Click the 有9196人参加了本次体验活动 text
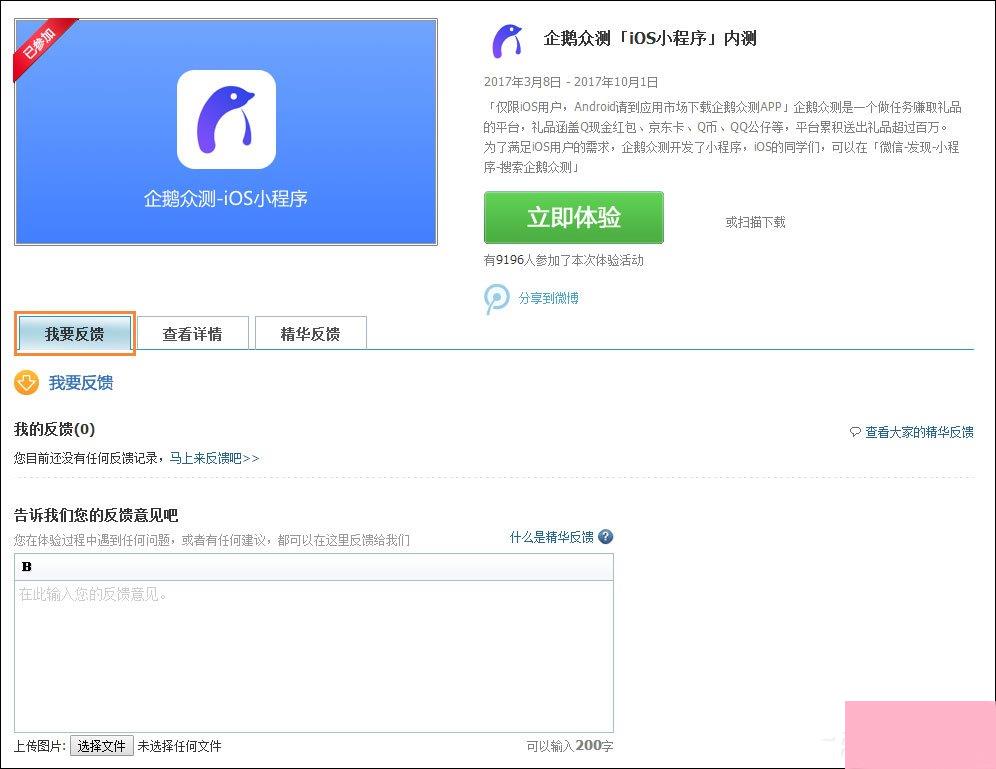996x769 pixels. click(563, 260)
